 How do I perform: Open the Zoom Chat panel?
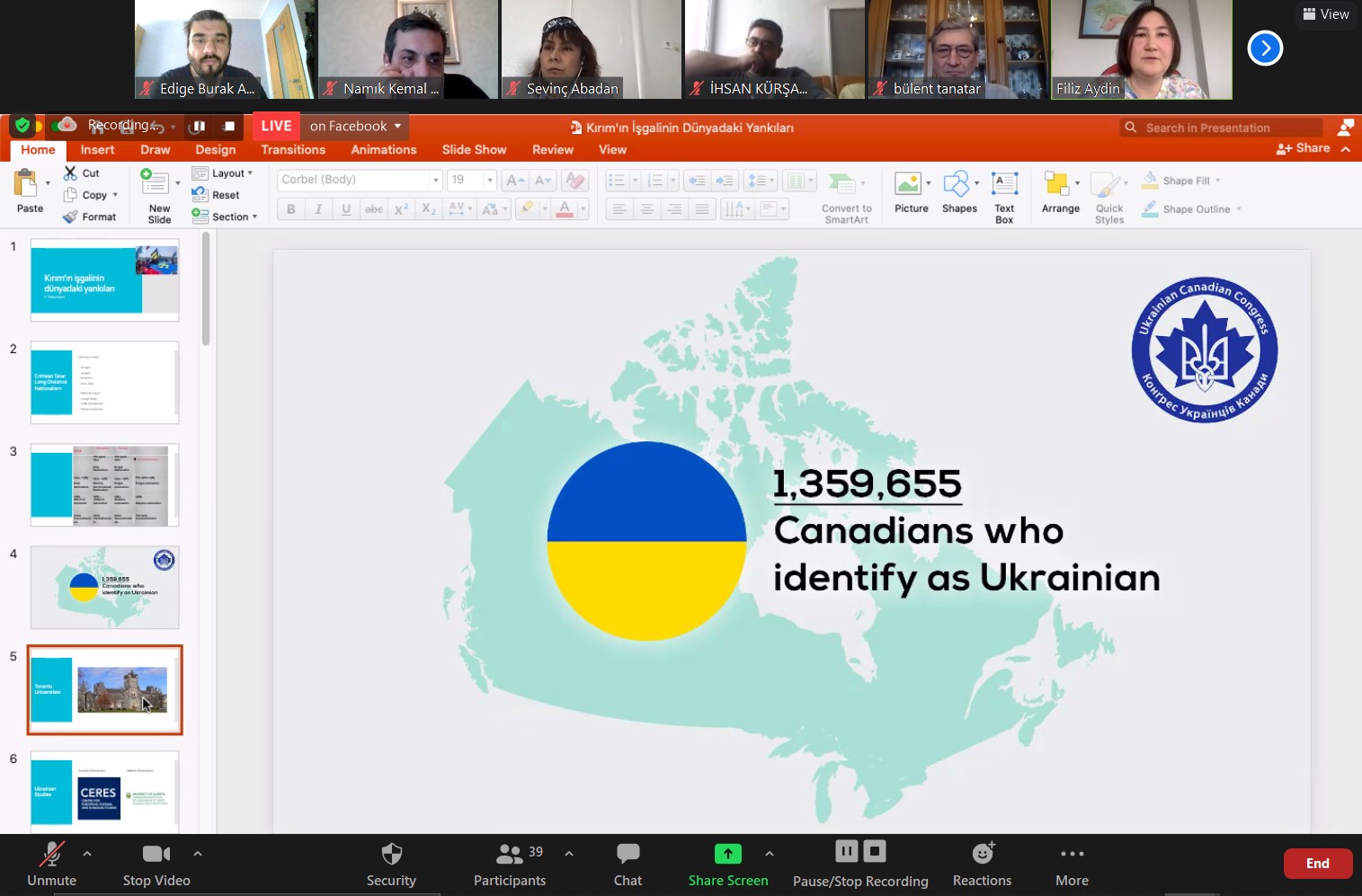click(x=628, y=865)
